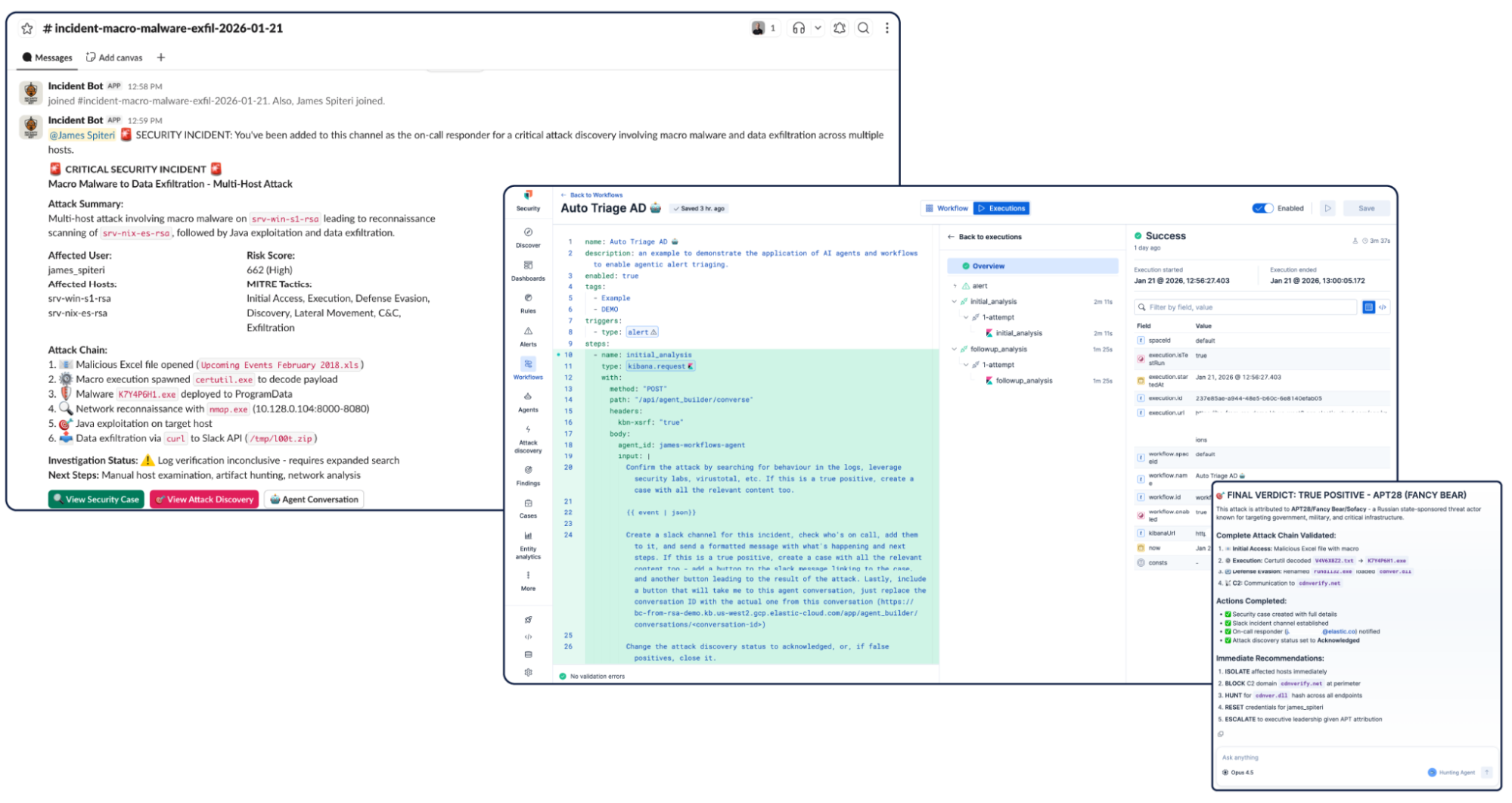
Task: Run workflow with play icon
Action: (x=1327, y=208)
